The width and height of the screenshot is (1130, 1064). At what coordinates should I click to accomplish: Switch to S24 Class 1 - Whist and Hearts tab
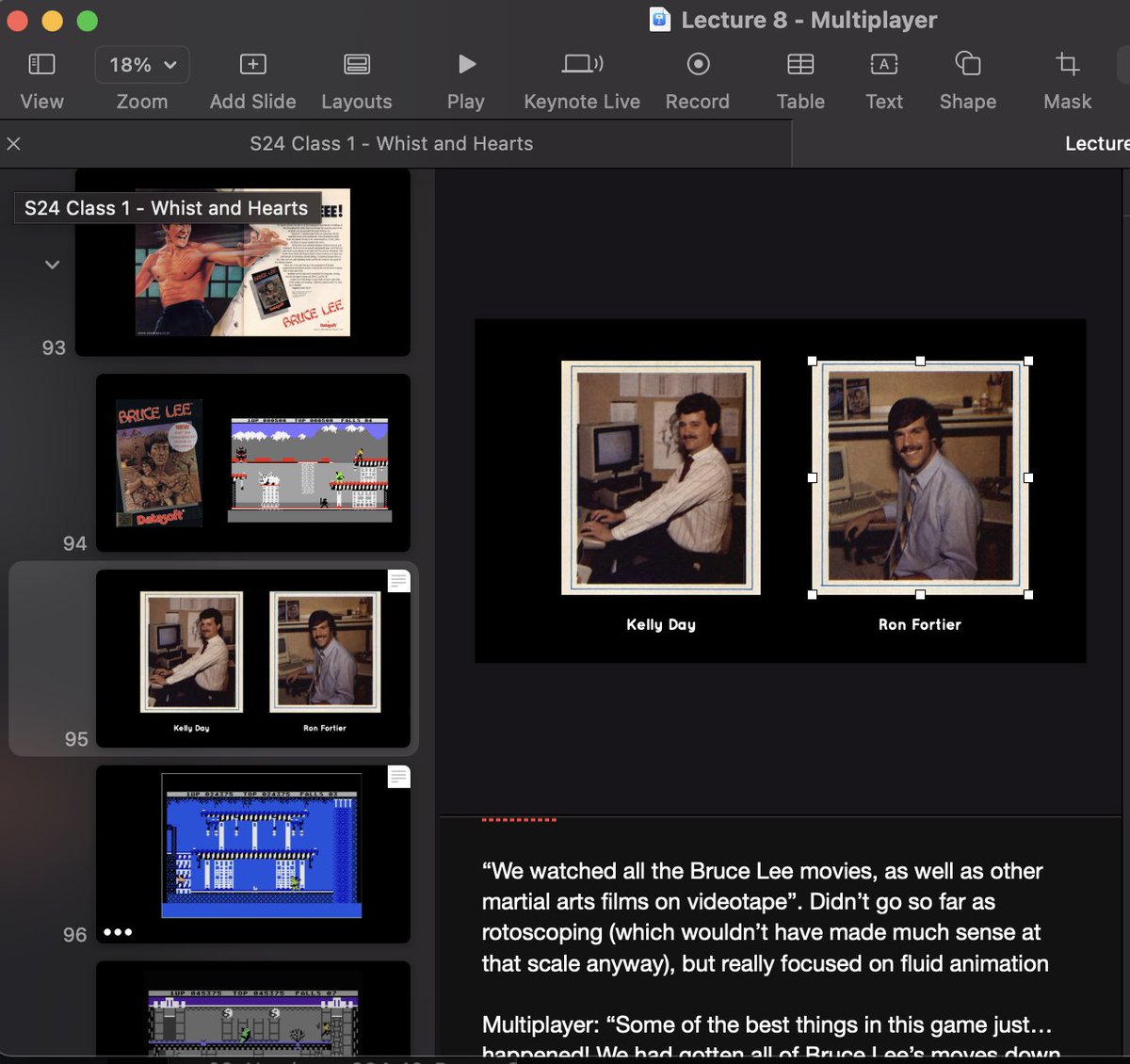[391, 144]
